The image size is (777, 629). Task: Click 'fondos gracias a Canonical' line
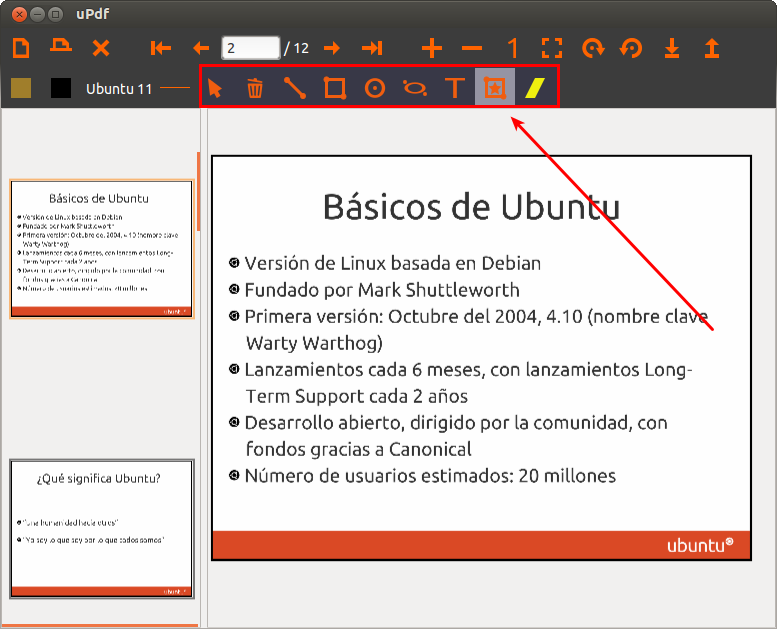358,449
